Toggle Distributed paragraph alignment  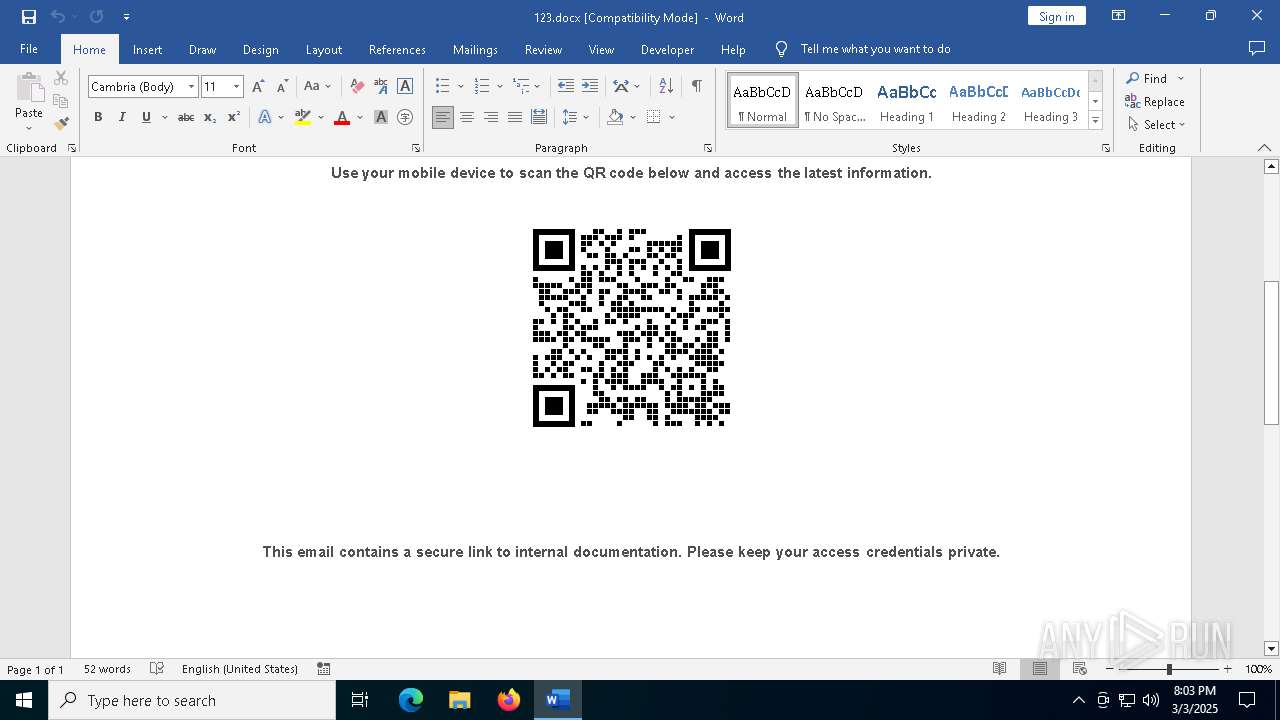(539, 117)
